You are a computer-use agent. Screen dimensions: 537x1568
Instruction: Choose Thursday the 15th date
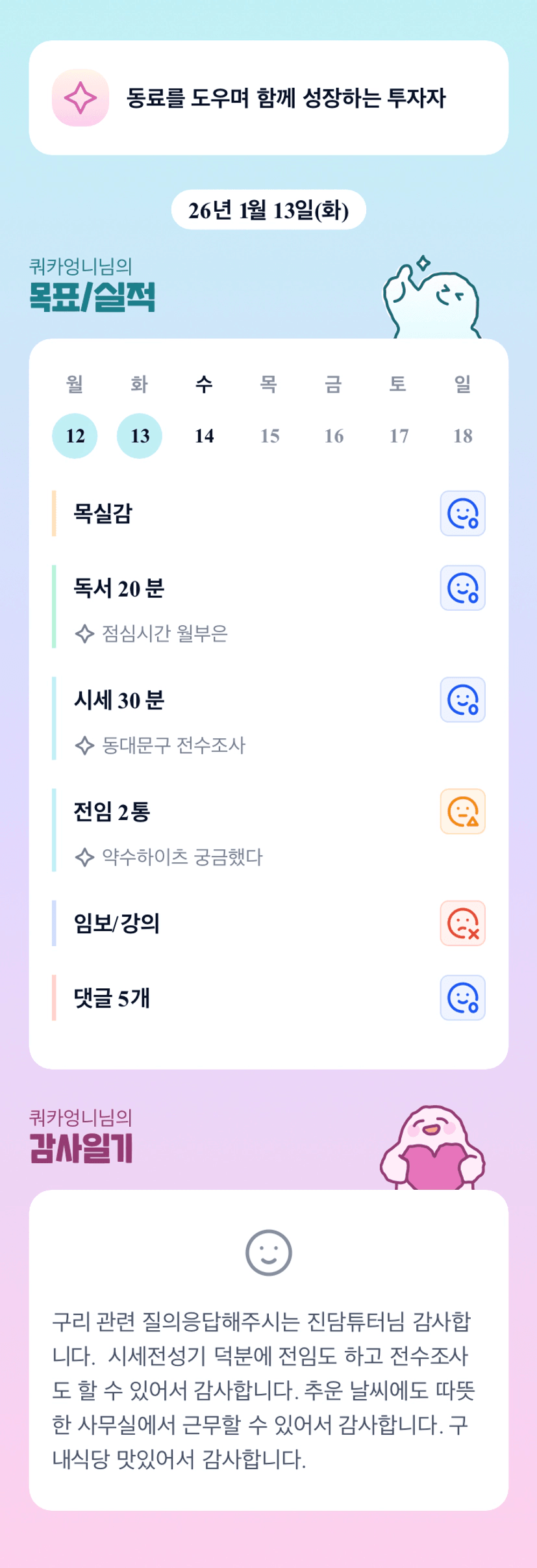tap(269, 435)
